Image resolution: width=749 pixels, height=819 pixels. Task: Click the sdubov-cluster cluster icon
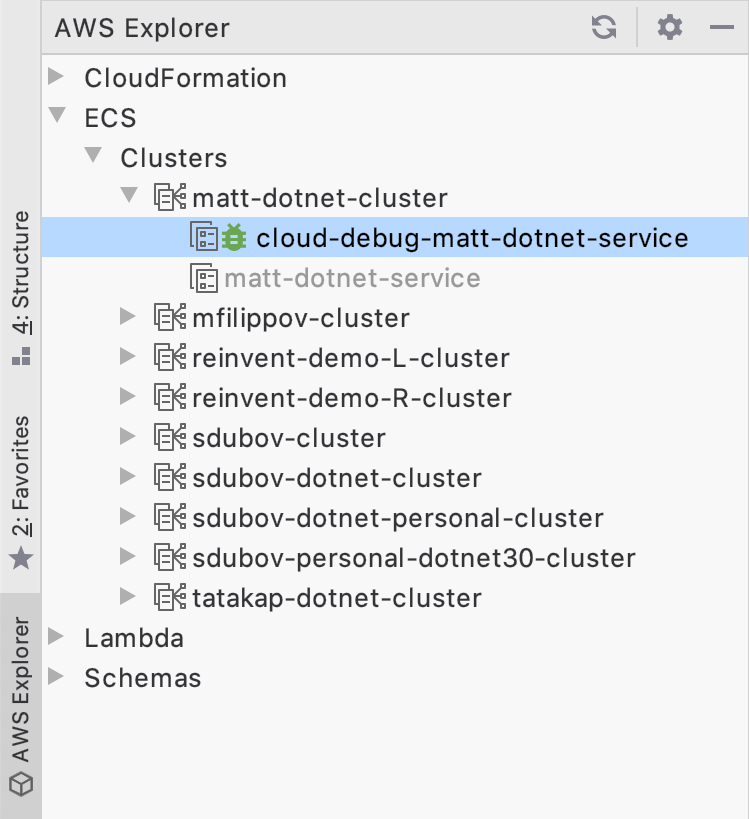coord(170,438)
